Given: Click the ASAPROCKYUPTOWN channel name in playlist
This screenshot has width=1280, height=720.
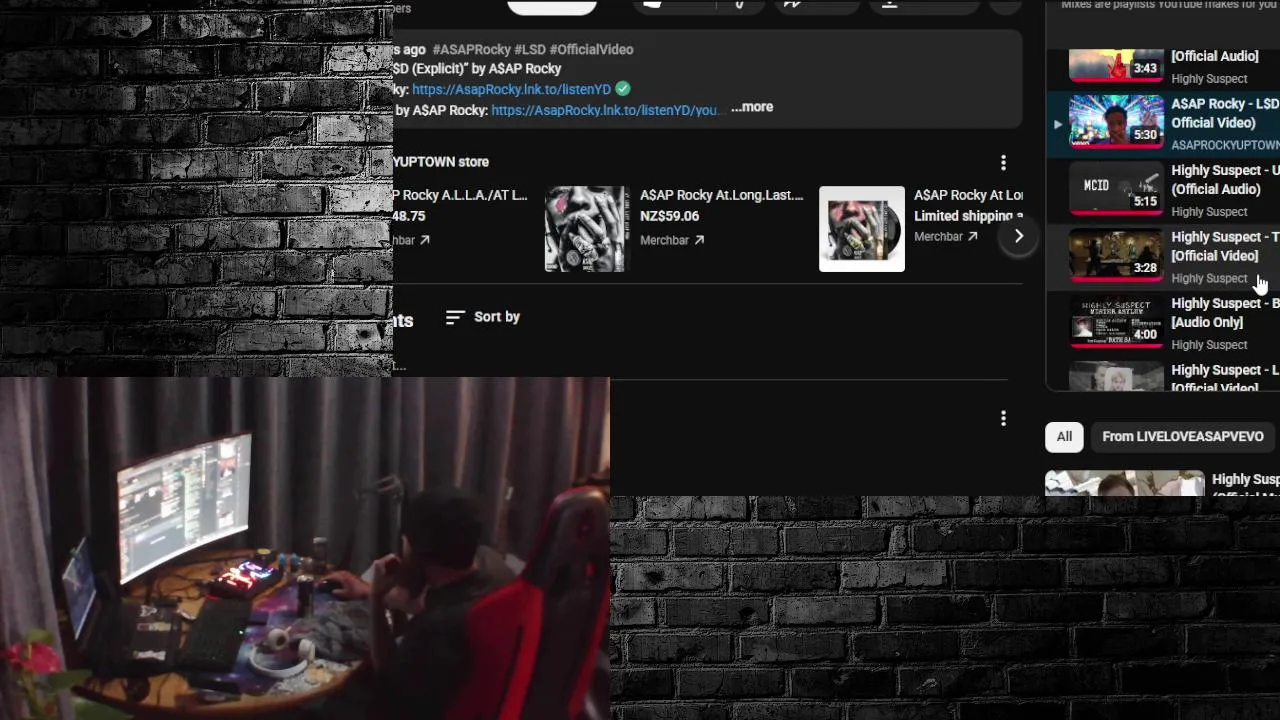Looking at the screenshot, I should click(x=1225, y=145).
